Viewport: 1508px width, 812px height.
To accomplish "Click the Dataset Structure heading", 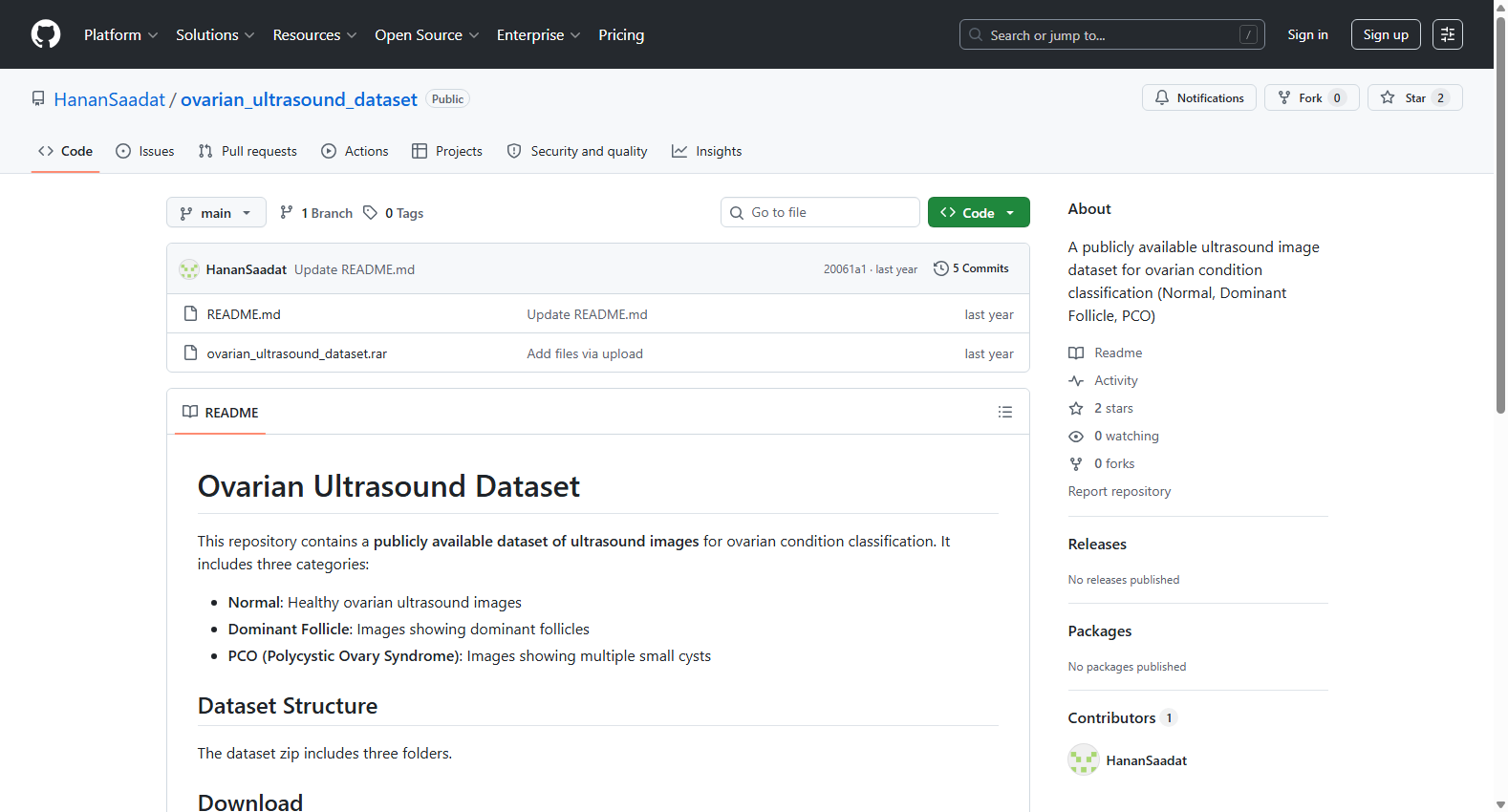I will tap(288, 706).
